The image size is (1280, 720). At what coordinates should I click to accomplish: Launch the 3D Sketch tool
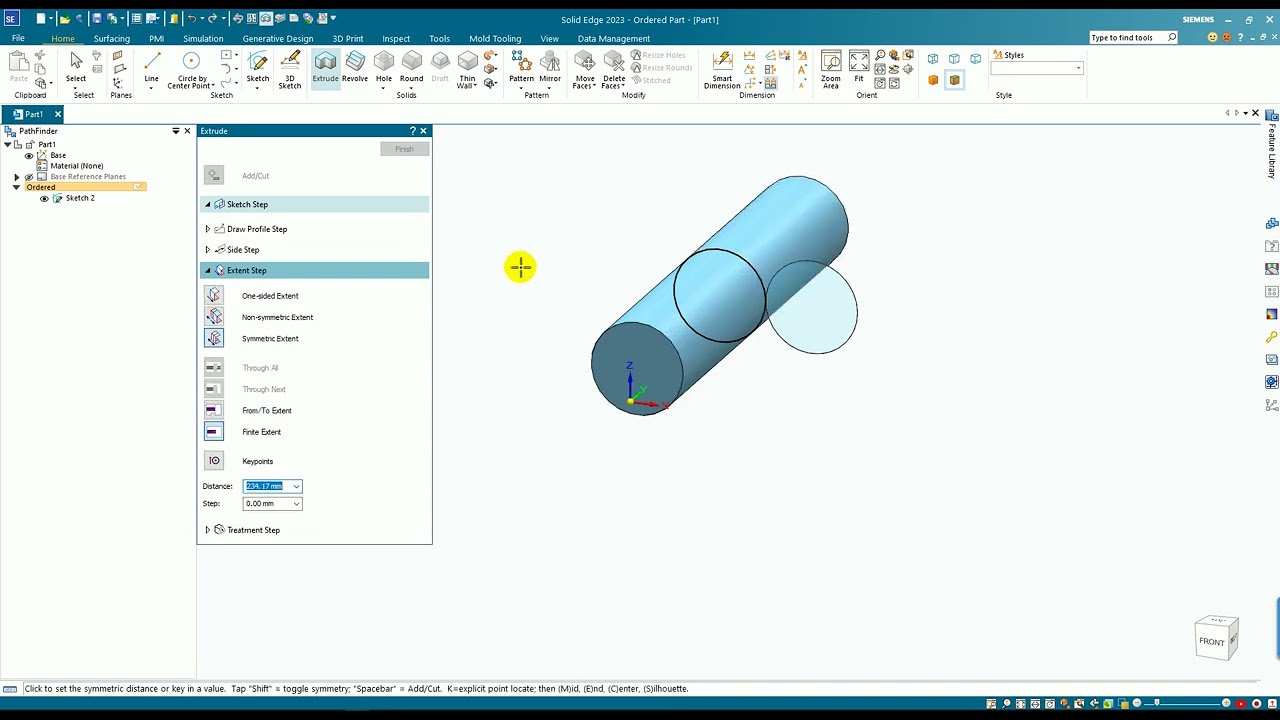[290, 69]
